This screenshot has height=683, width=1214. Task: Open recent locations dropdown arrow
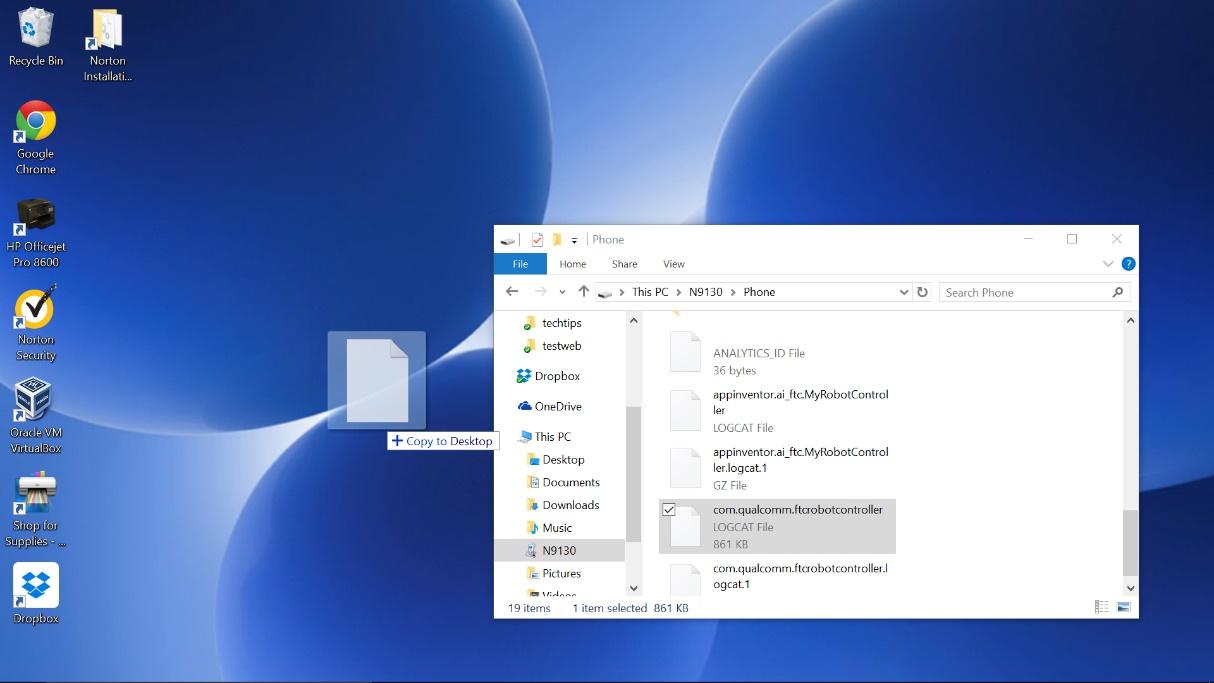[x=562, y=293]
